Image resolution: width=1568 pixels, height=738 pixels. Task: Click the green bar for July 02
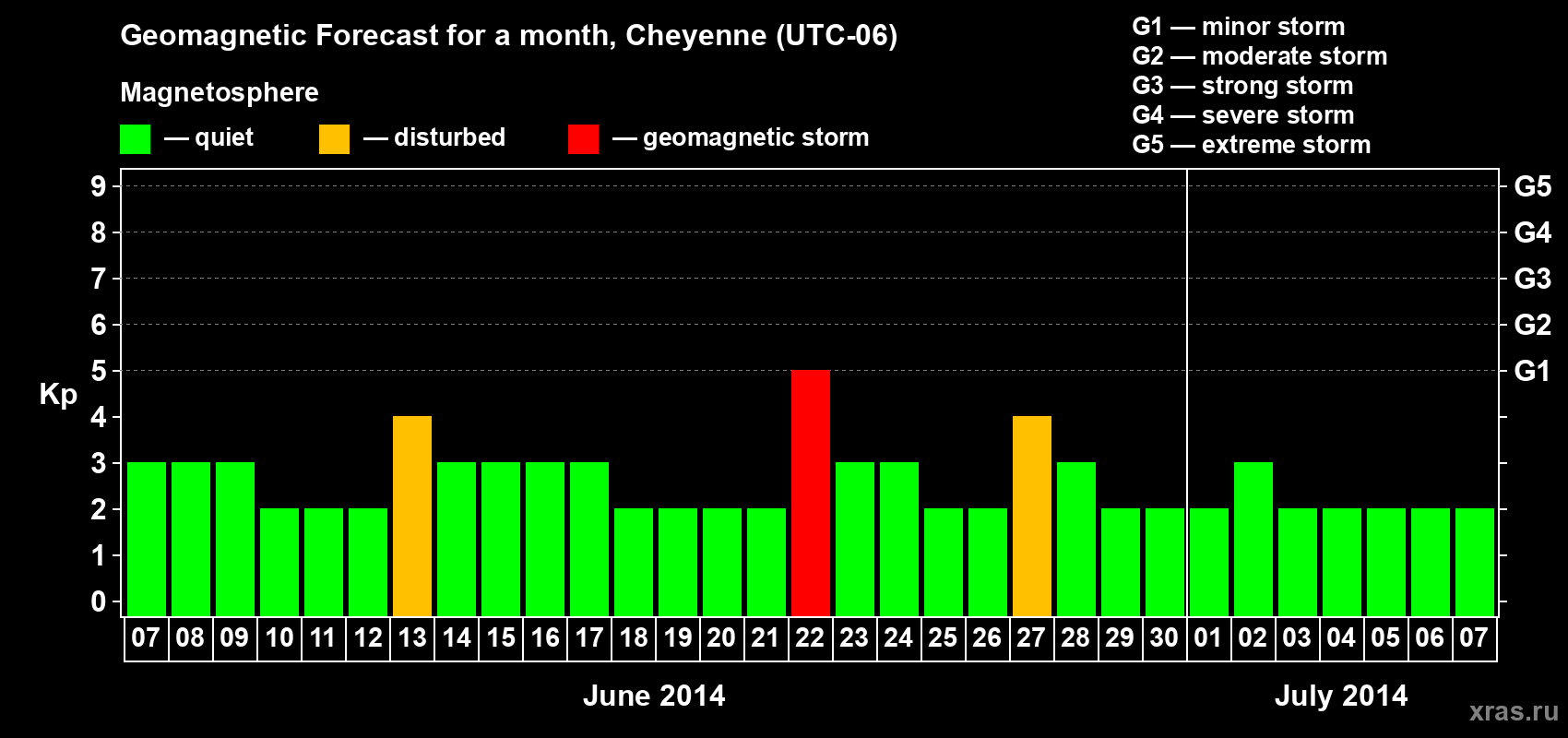tap(1253, 540)
